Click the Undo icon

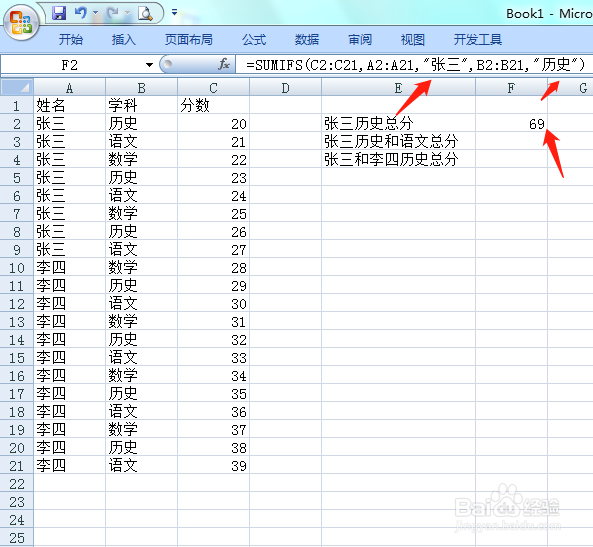(x=81, y=13)
